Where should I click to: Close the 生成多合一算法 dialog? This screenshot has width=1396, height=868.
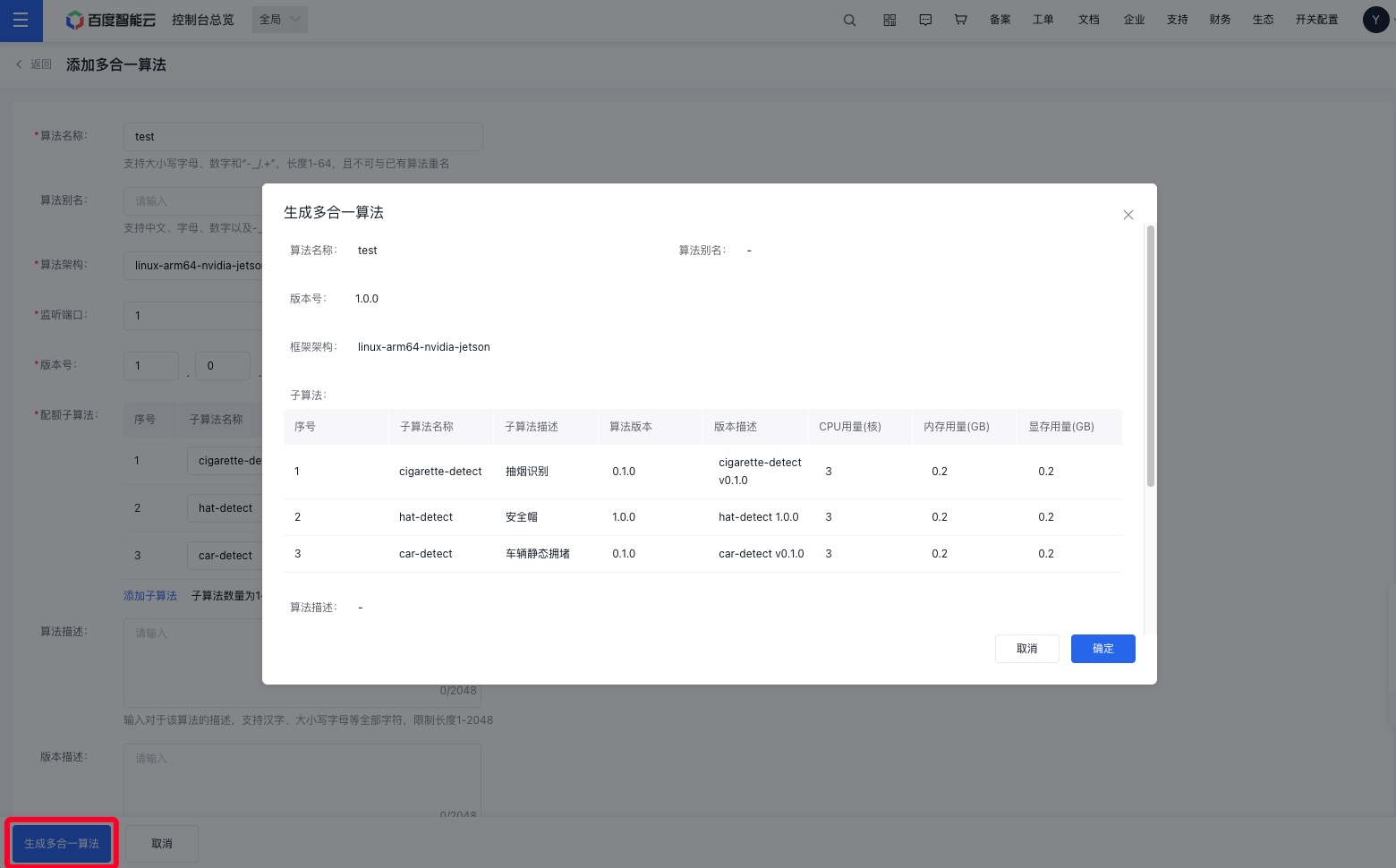click(1128, 215)
